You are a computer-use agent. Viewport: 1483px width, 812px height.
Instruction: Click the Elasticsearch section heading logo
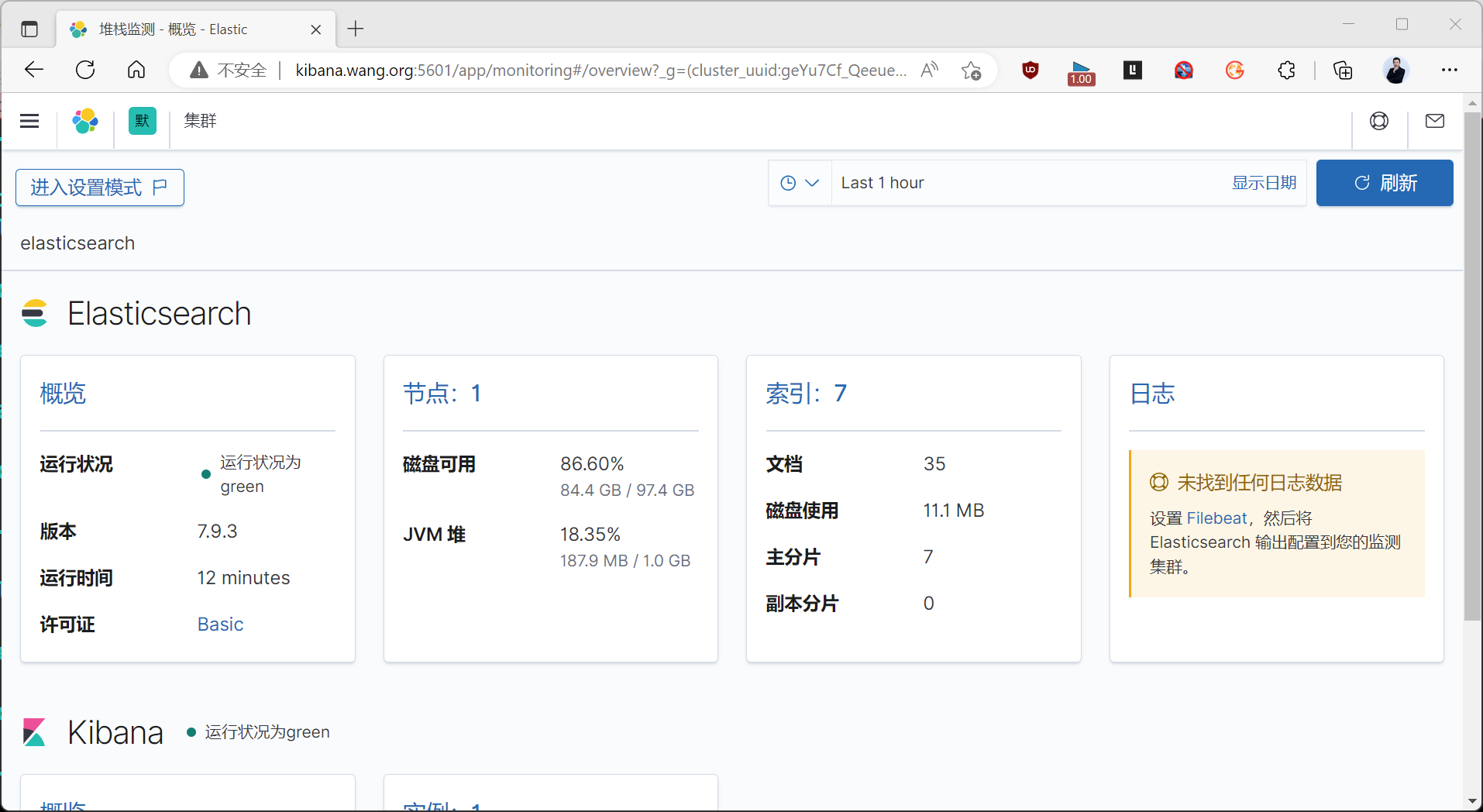(x=35, y=313)
